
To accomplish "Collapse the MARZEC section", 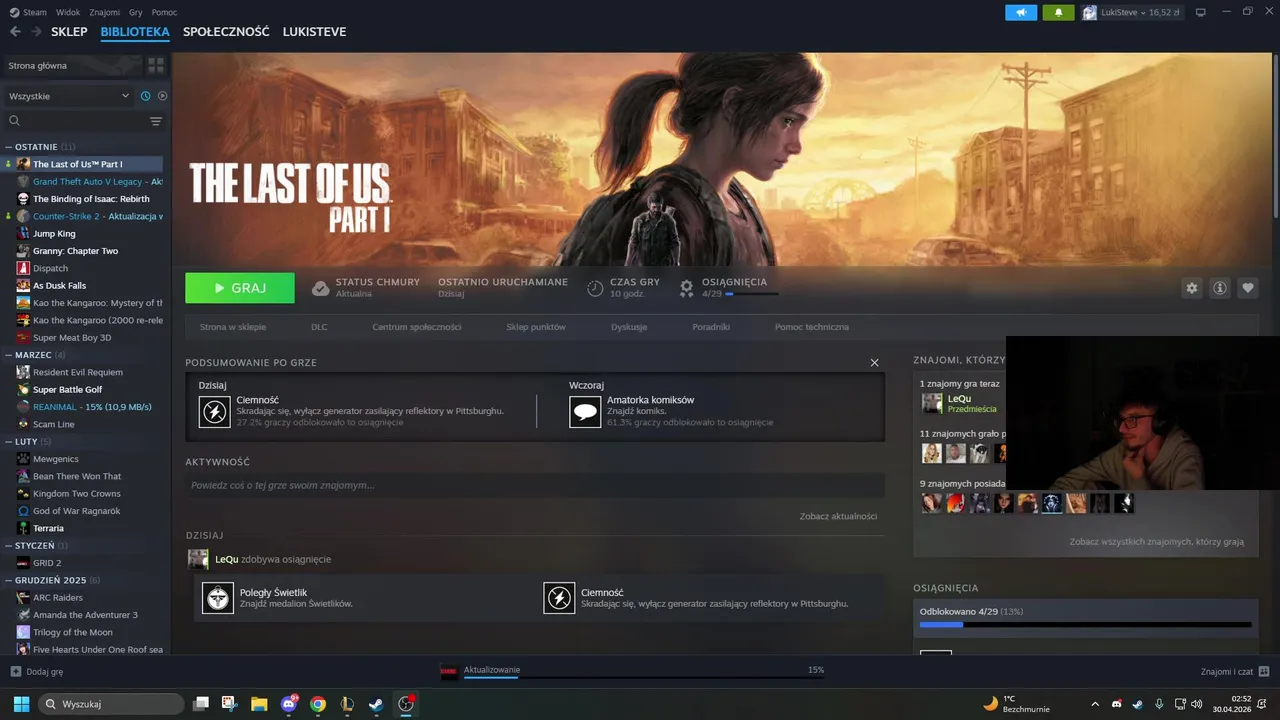I will click(x=8, y=355).
